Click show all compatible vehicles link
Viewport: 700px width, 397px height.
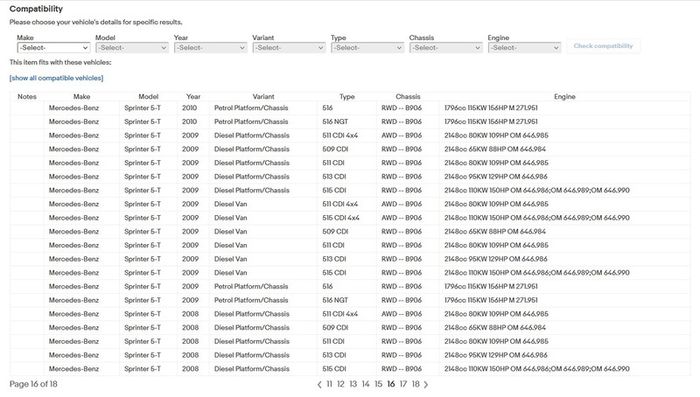click(x=56, y=78)
